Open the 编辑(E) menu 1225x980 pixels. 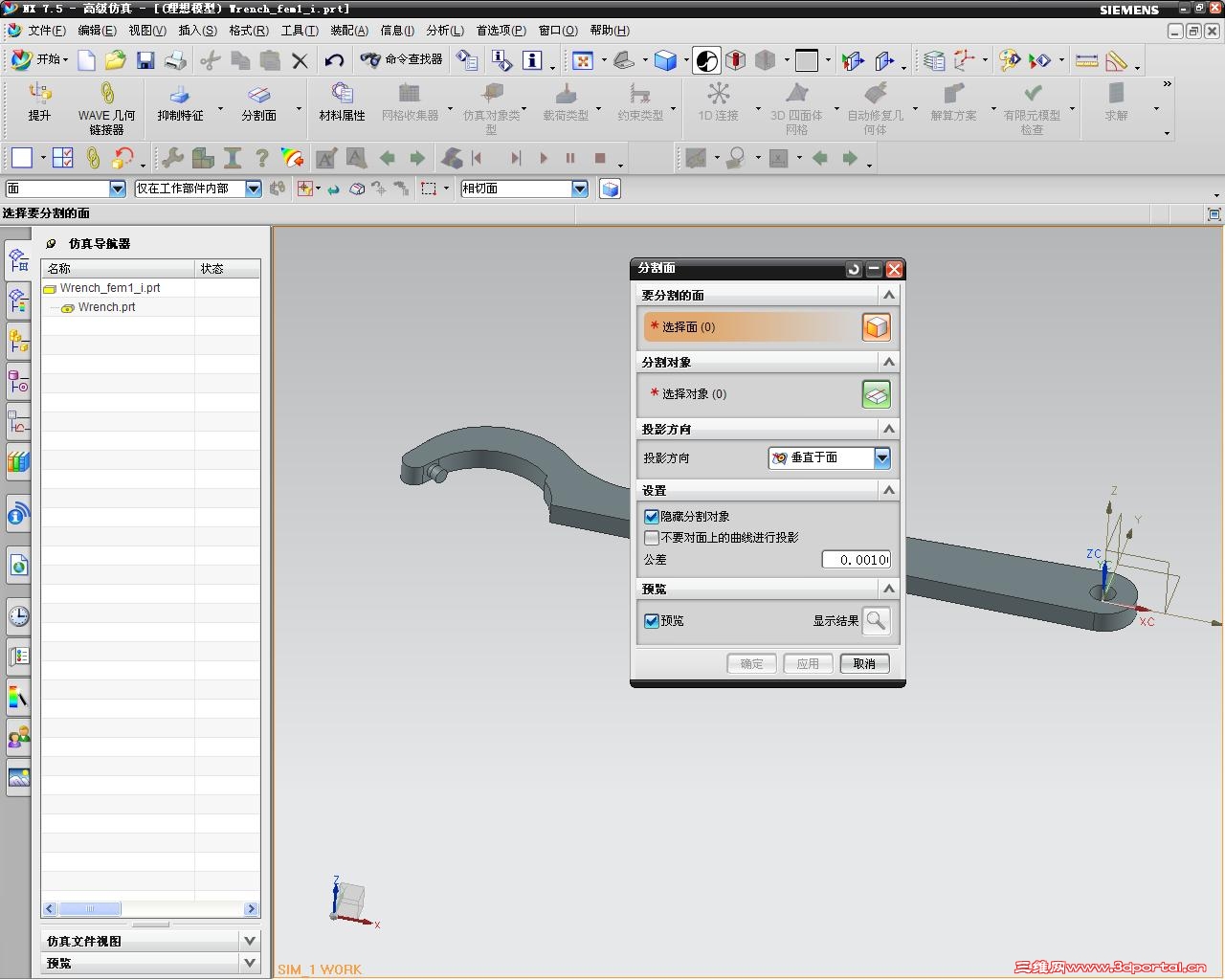(x=97, y=31)
